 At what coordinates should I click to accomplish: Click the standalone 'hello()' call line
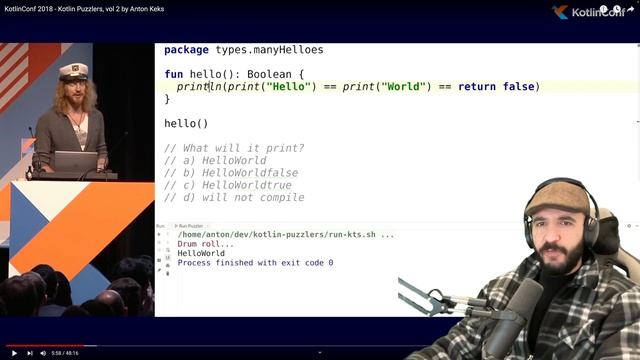pos(186,123)
